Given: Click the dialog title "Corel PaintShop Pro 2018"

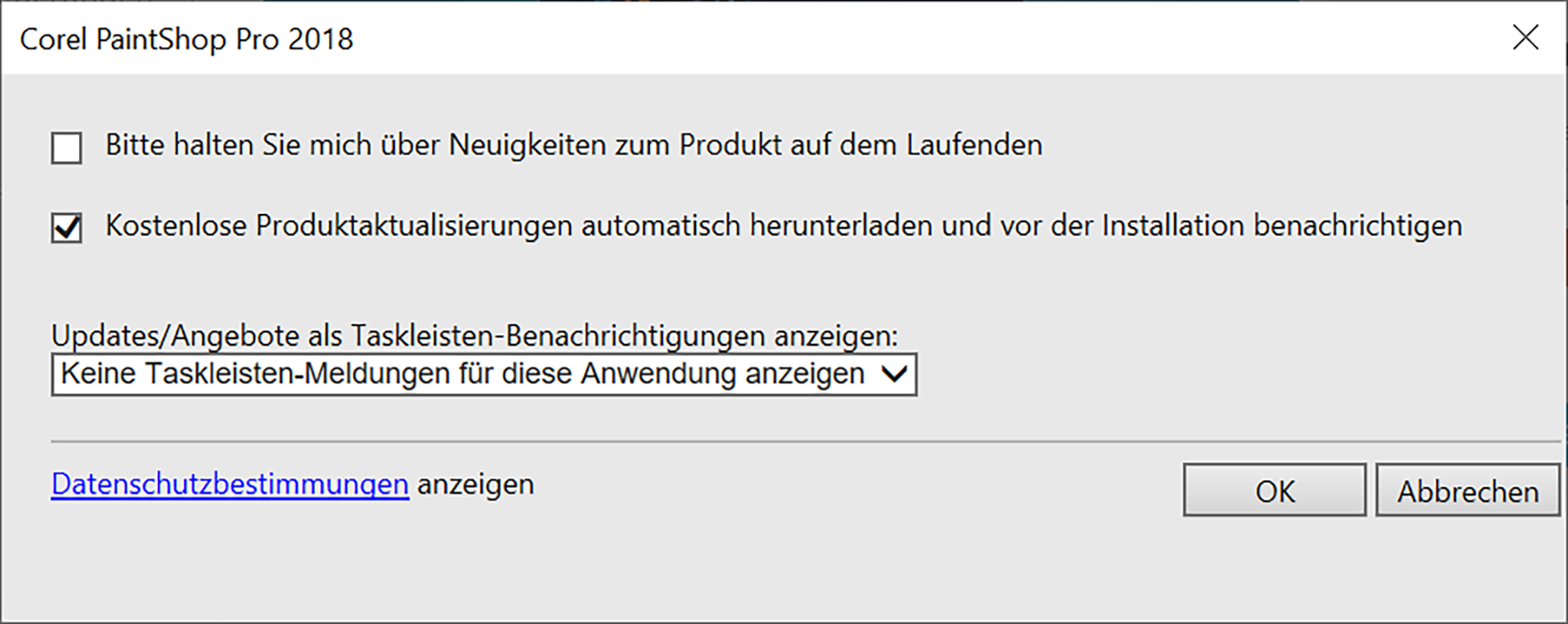Looking at the screenshot, I should coord(187,39).
